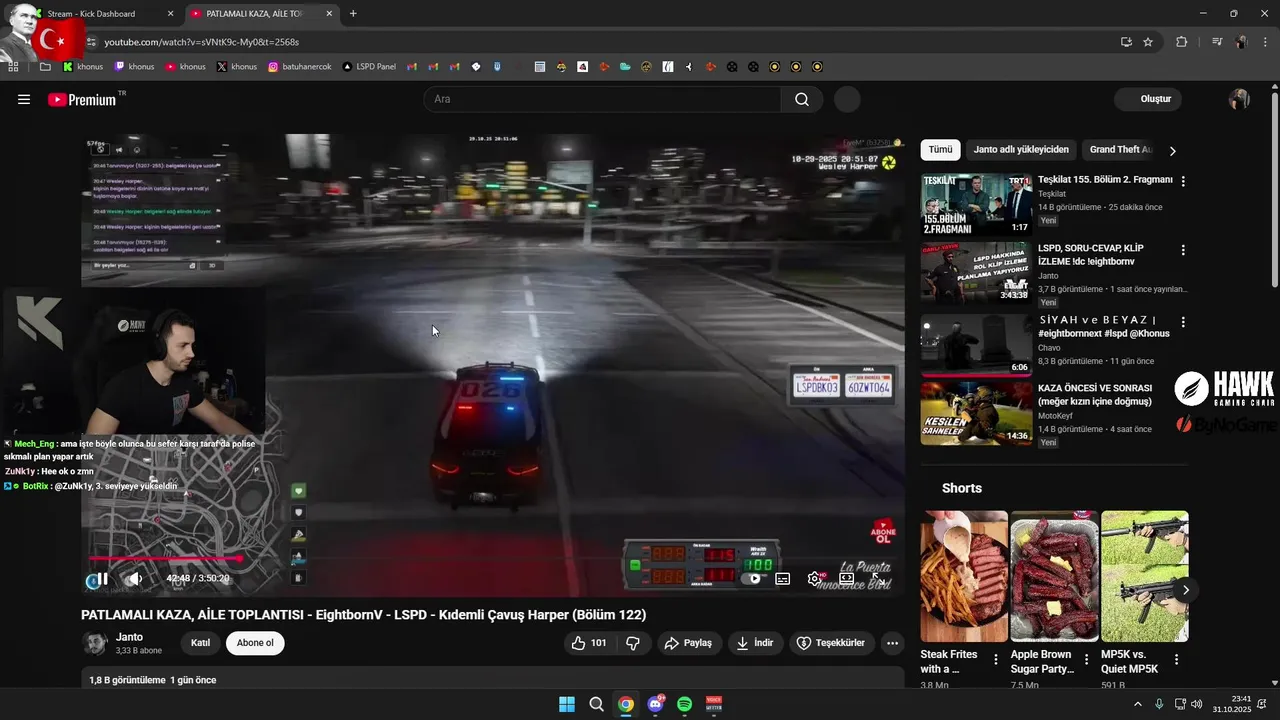Viewport: 1280px width, 720px height.
Task: Open the Steak Frites short
Action: coord(964,576)
